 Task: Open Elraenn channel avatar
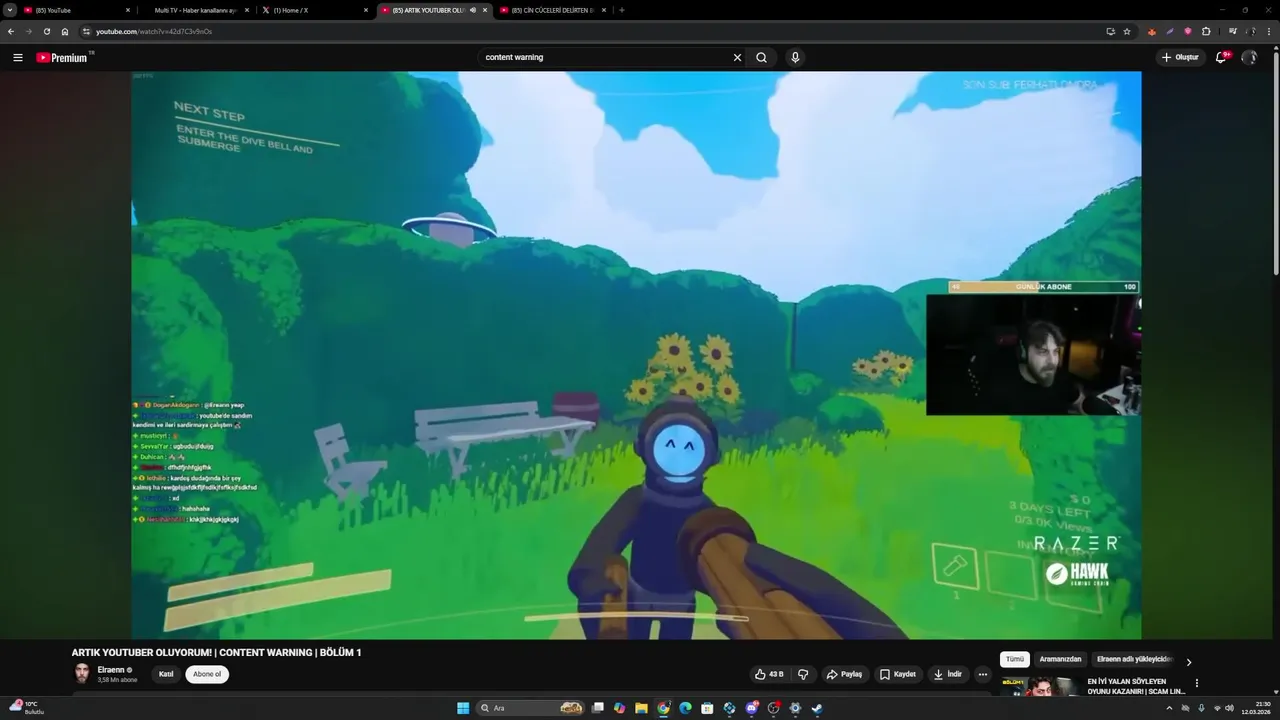[81, 673]
